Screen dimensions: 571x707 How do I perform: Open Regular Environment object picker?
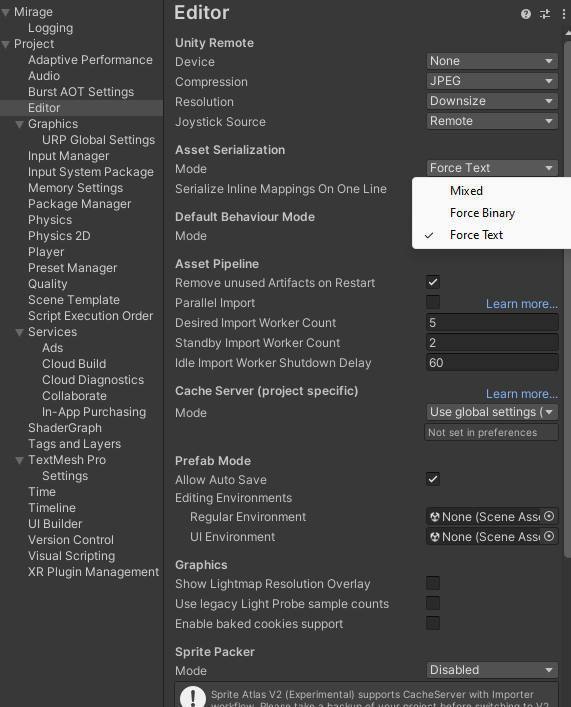click(549, 516)
